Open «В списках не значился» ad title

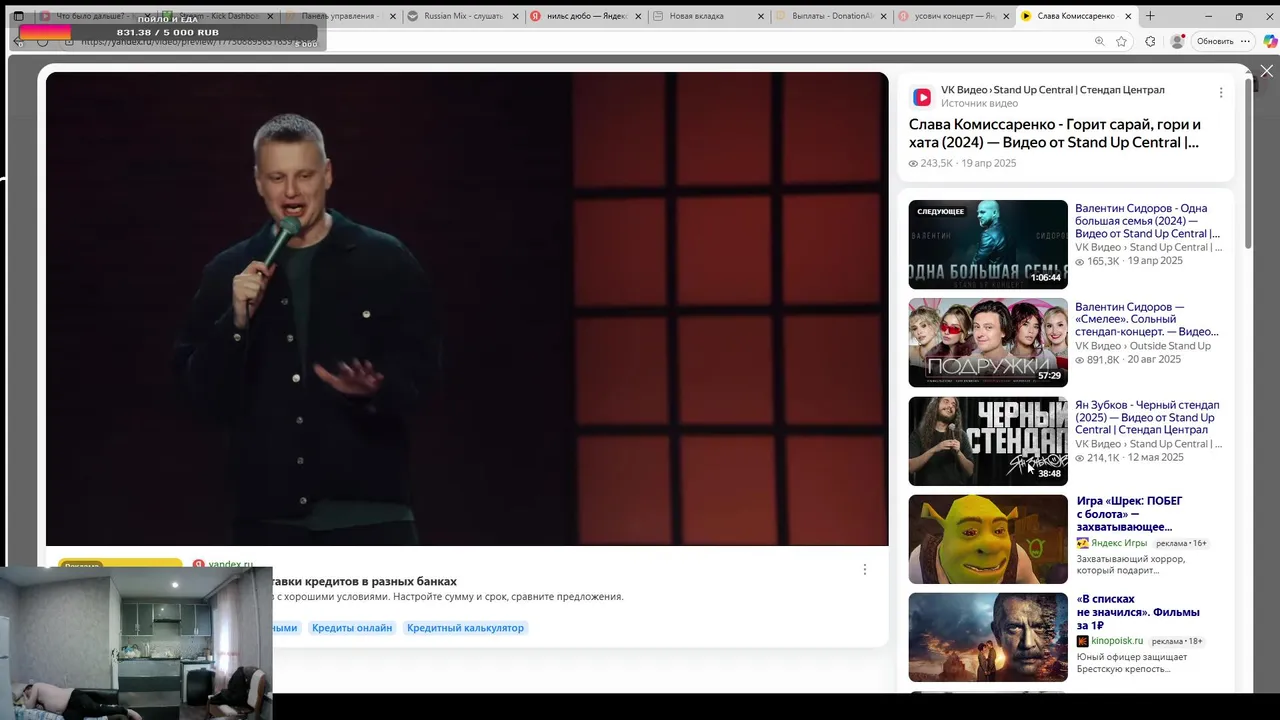click(x=1138, y=612)
